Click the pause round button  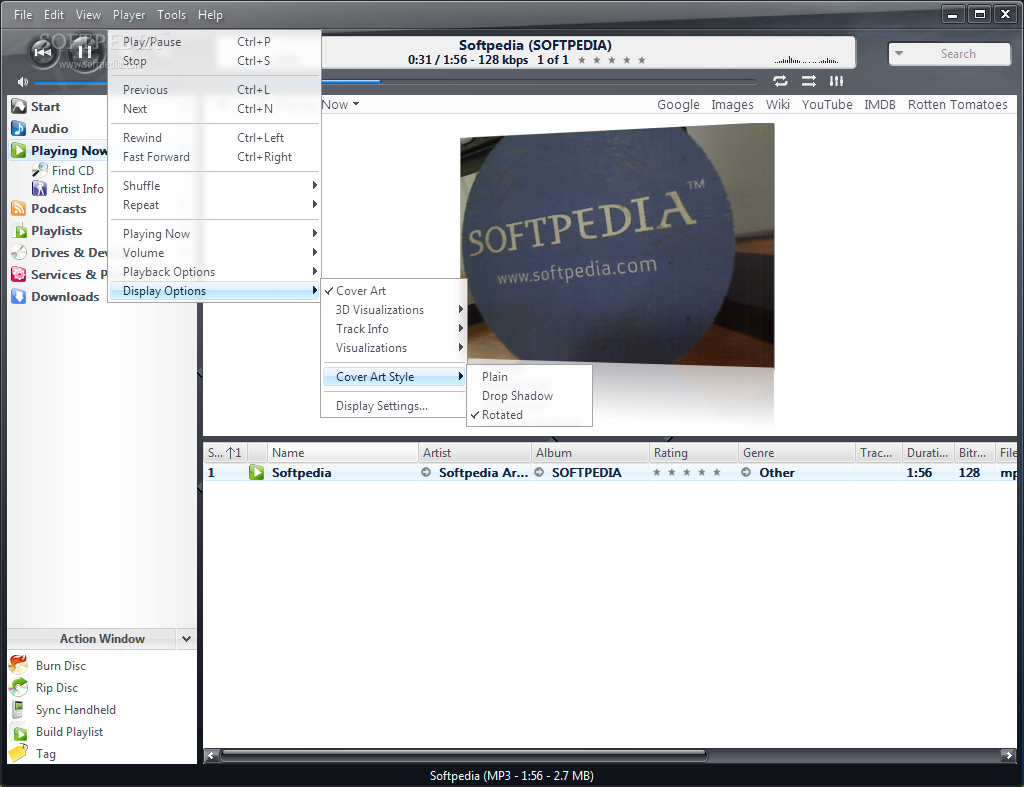pos(84,51)
